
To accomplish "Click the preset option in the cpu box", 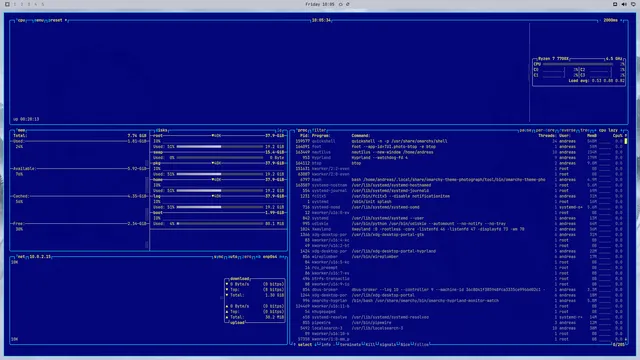I will point(55,20).
